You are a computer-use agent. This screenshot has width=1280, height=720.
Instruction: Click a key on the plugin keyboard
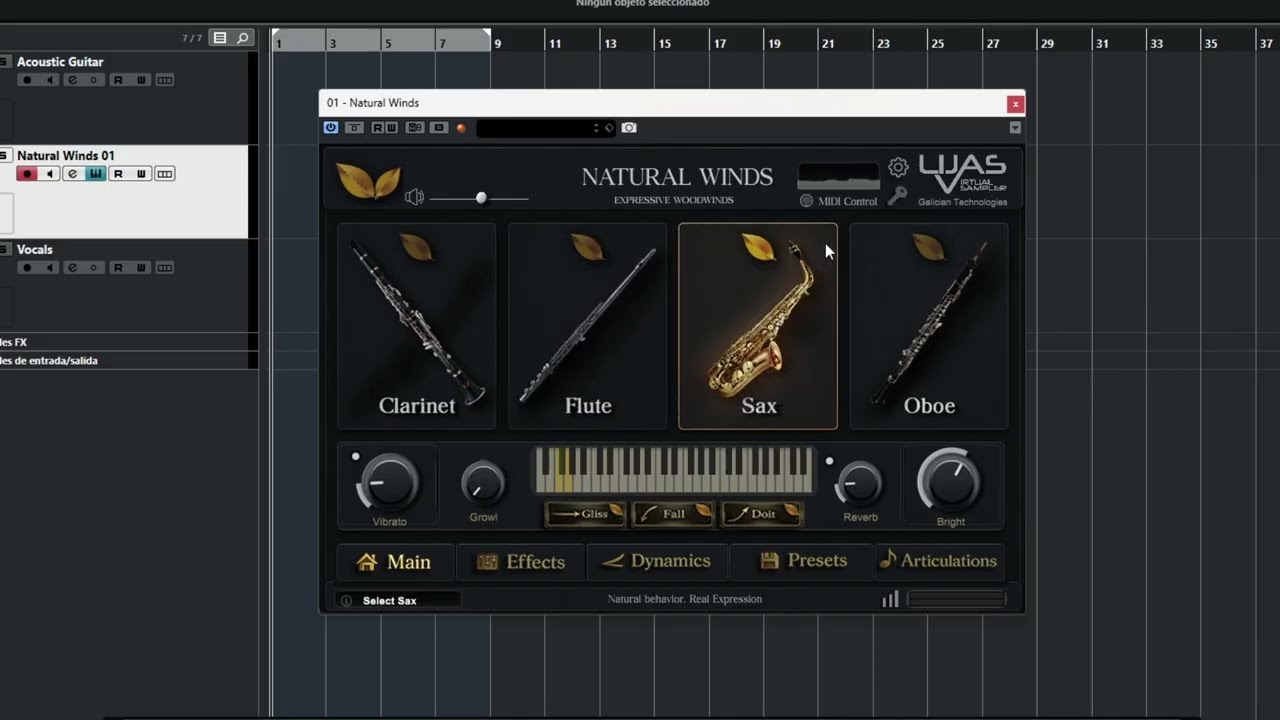(674, 470)
